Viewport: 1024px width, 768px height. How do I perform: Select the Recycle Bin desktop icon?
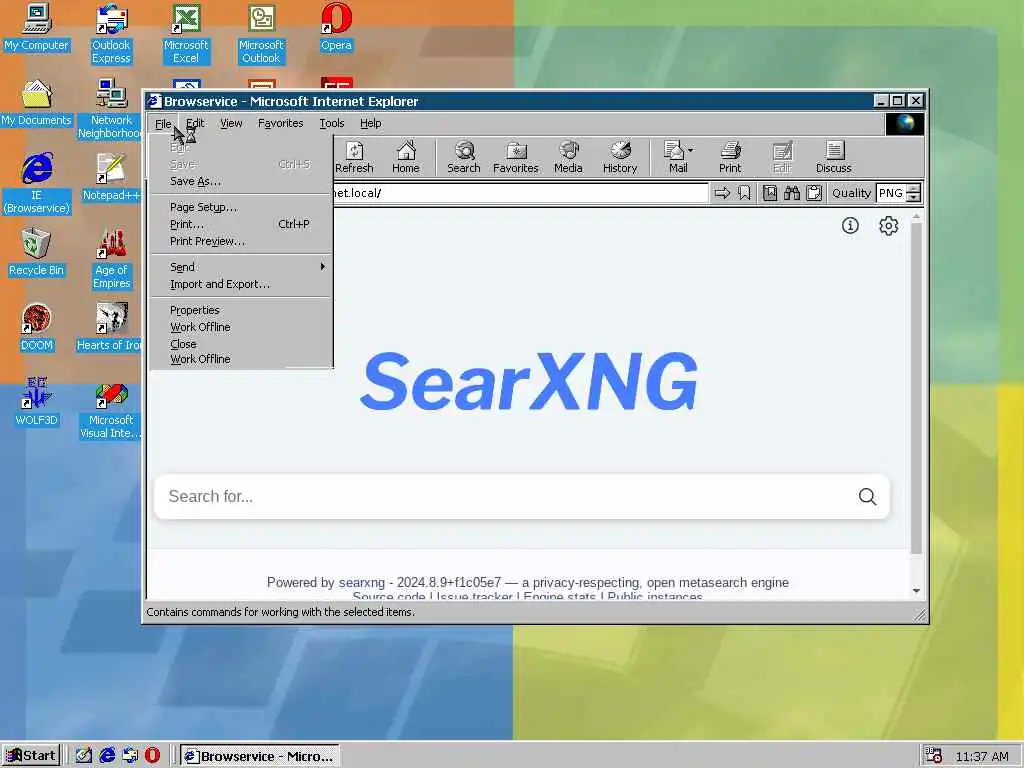click(x=36, y=252)
